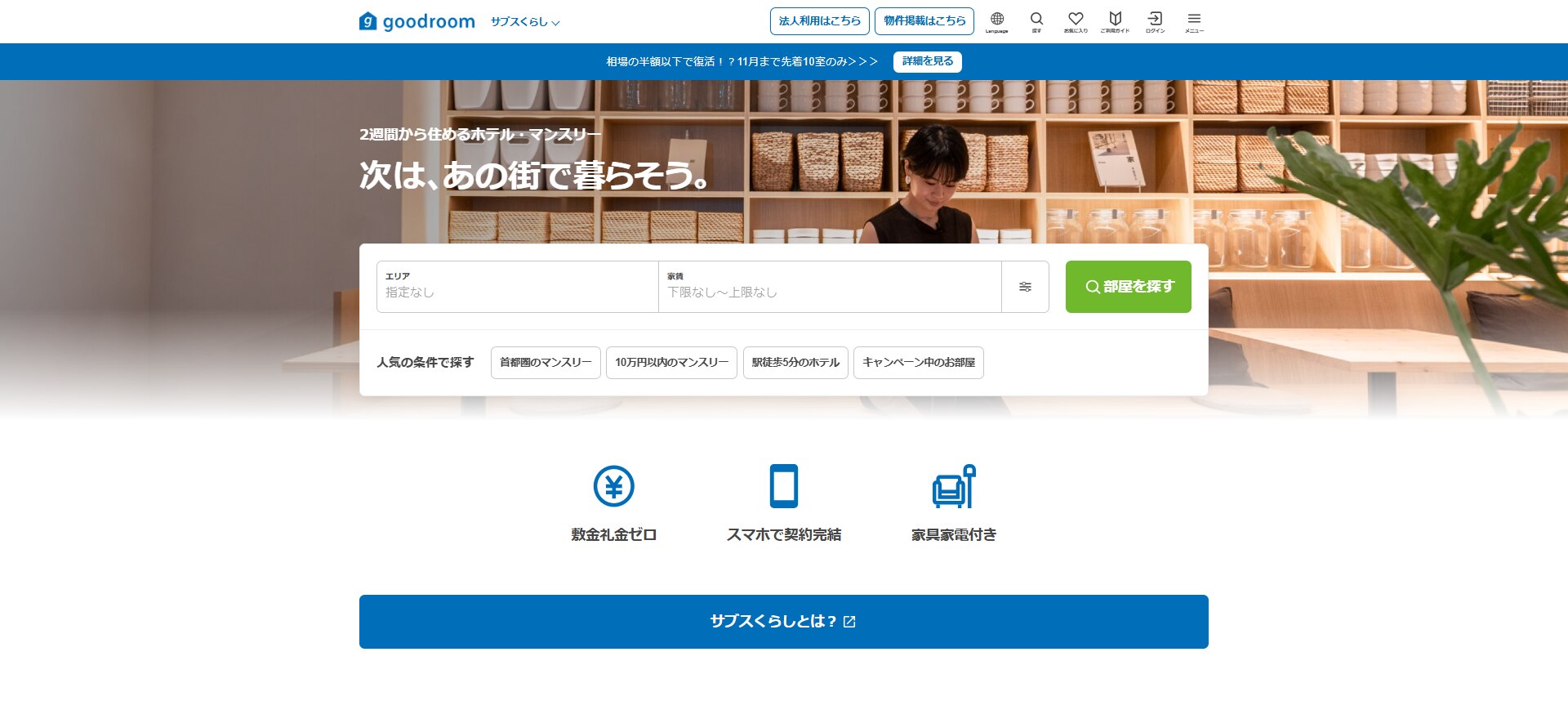1568x710 pixels.
Task: Open the filter sliders icon in search box
Action: (x=1025, y=287)
